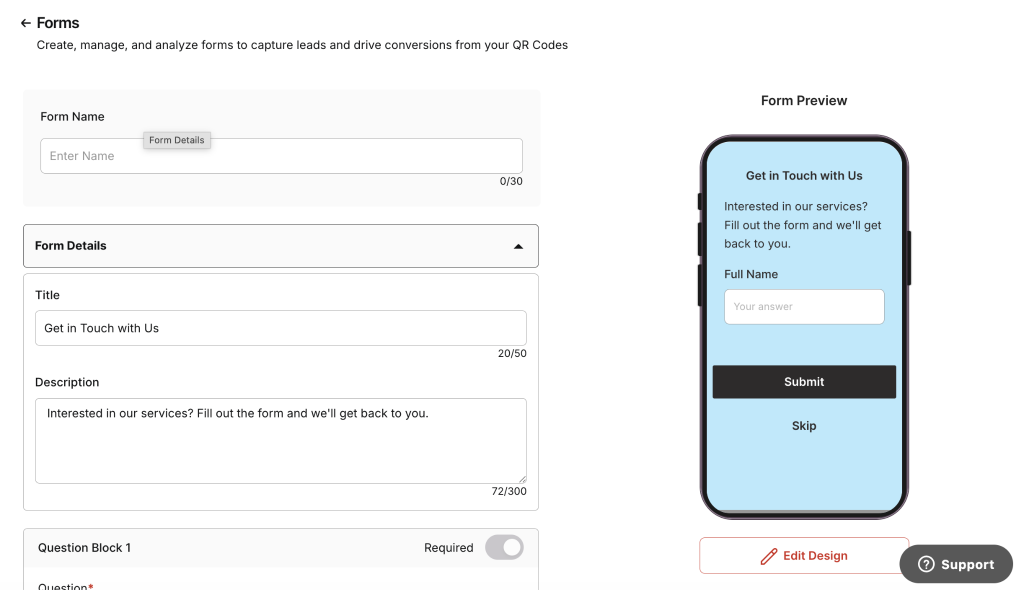
Task: Click Submit button in form preview
Action: point(804,382)
